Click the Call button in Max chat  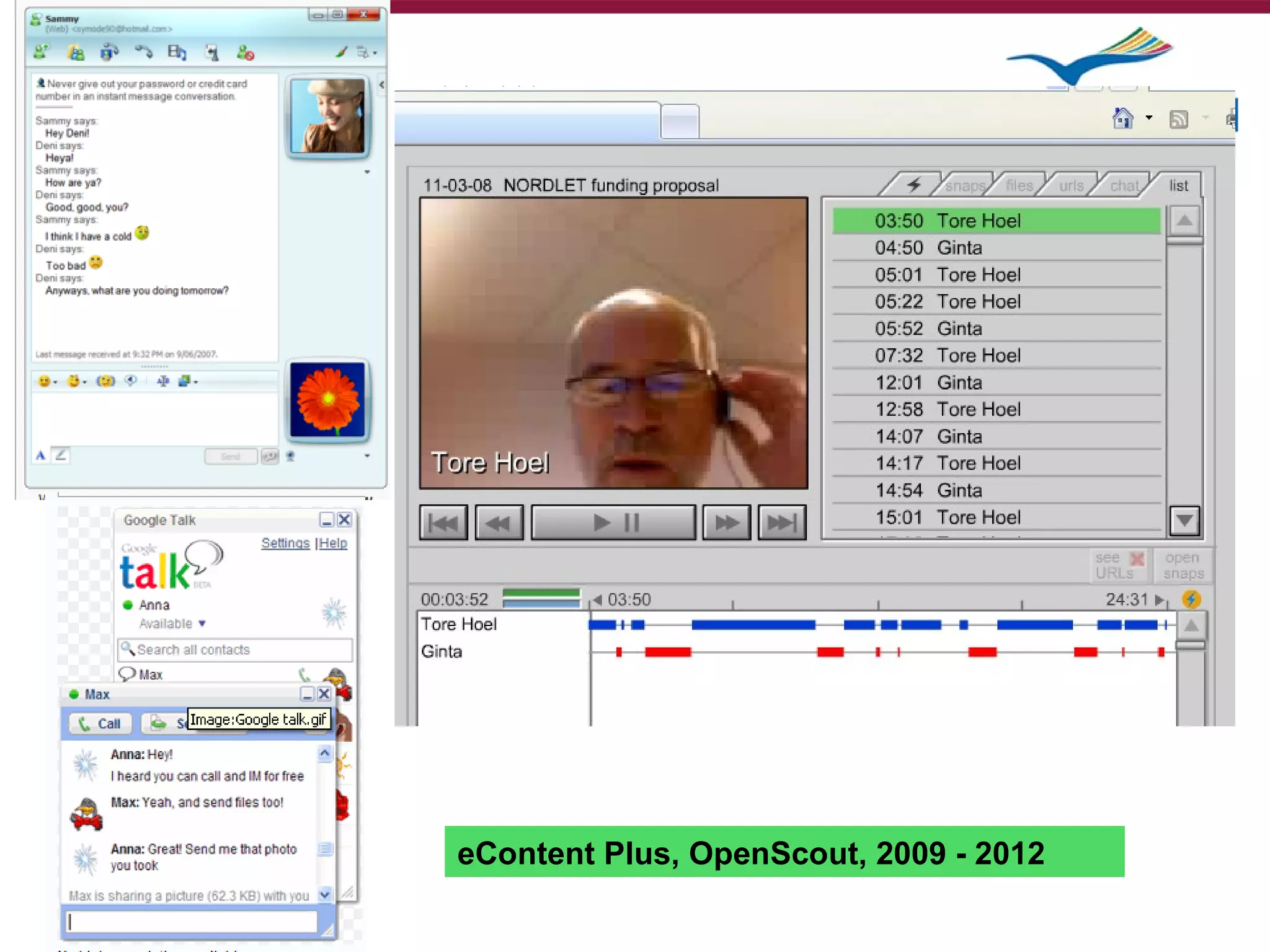tap(100, 723)
